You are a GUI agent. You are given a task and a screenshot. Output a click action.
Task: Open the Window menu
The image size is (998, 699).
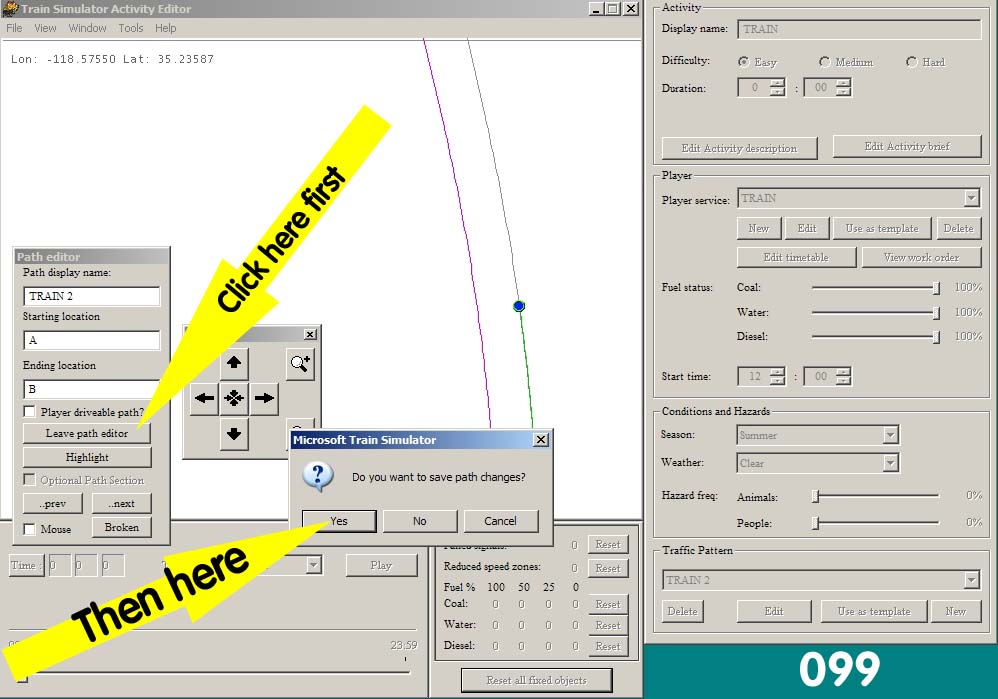click(87, 28)
